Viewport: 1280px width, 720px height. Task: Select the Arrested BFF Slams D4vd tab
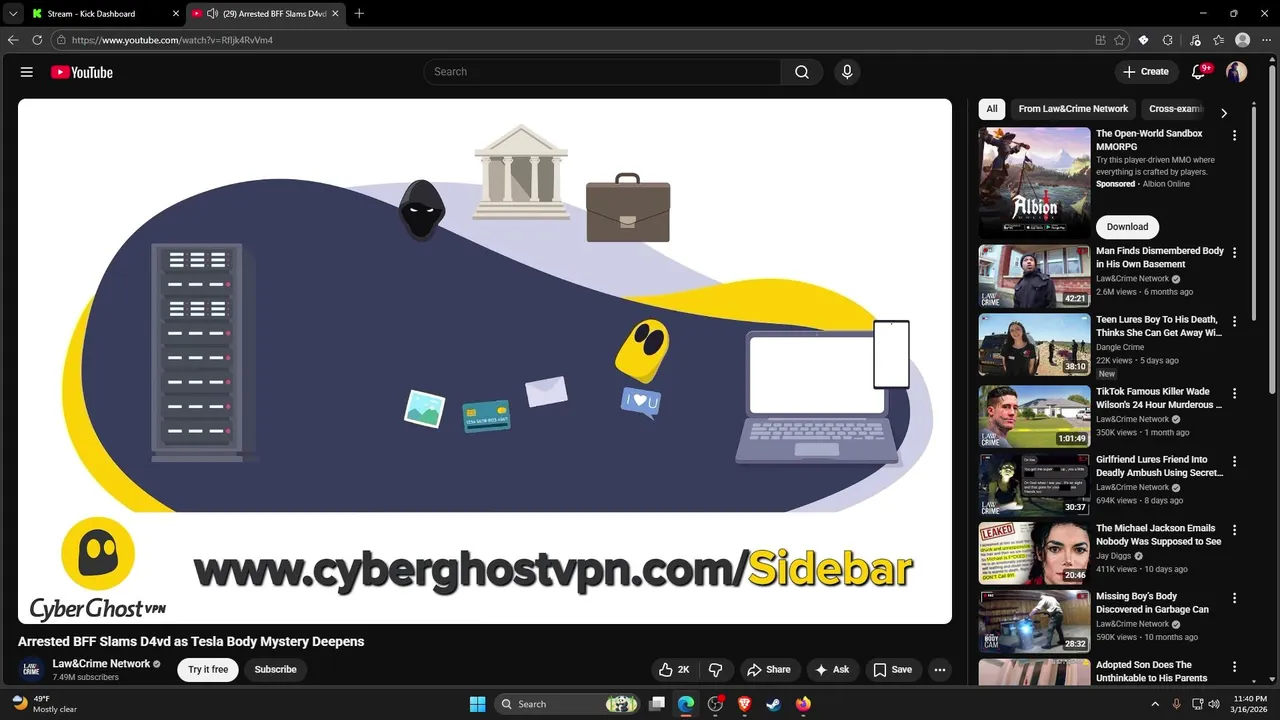pos(267,14)
